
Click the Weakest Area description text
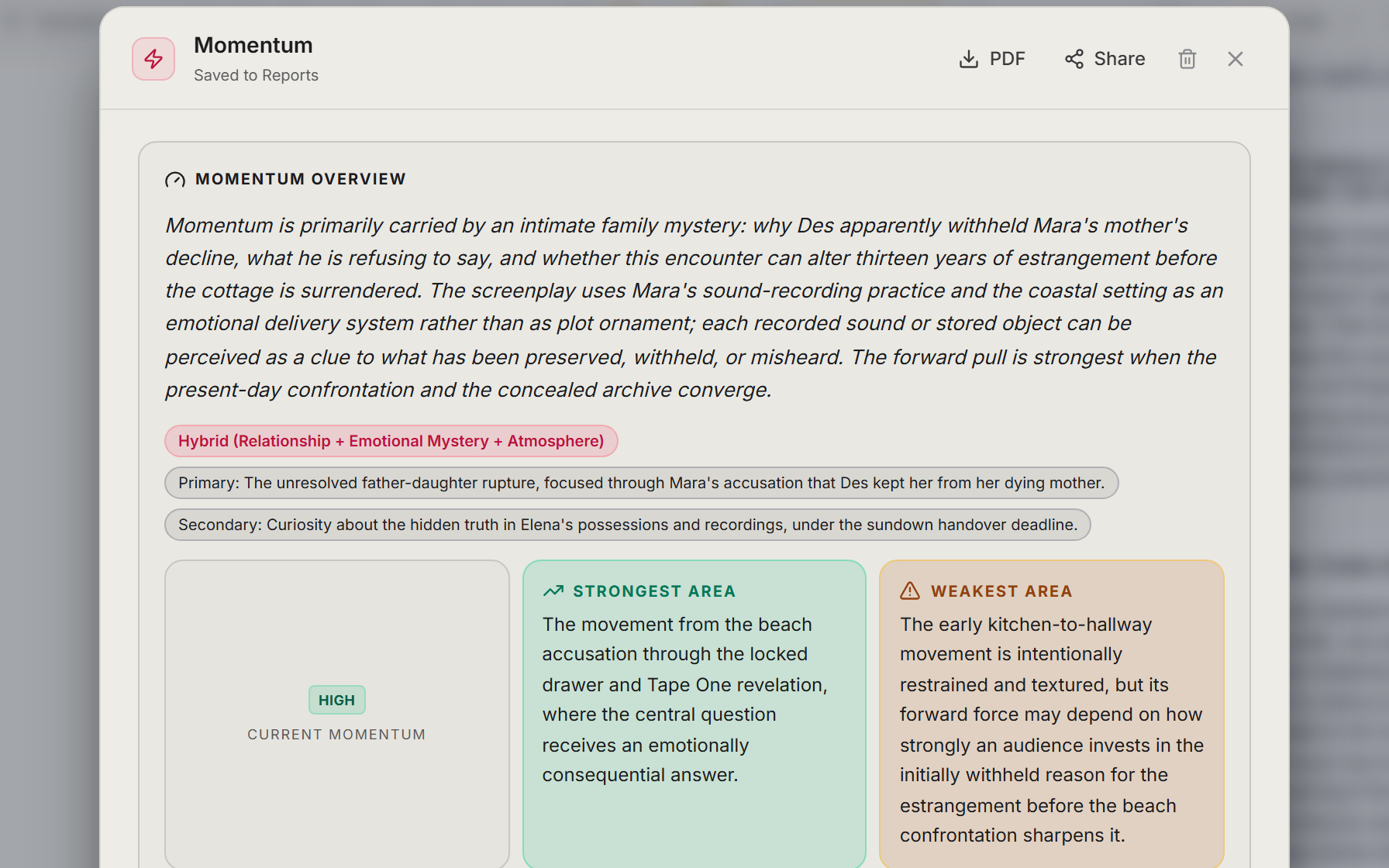[x=1052, y=730]
